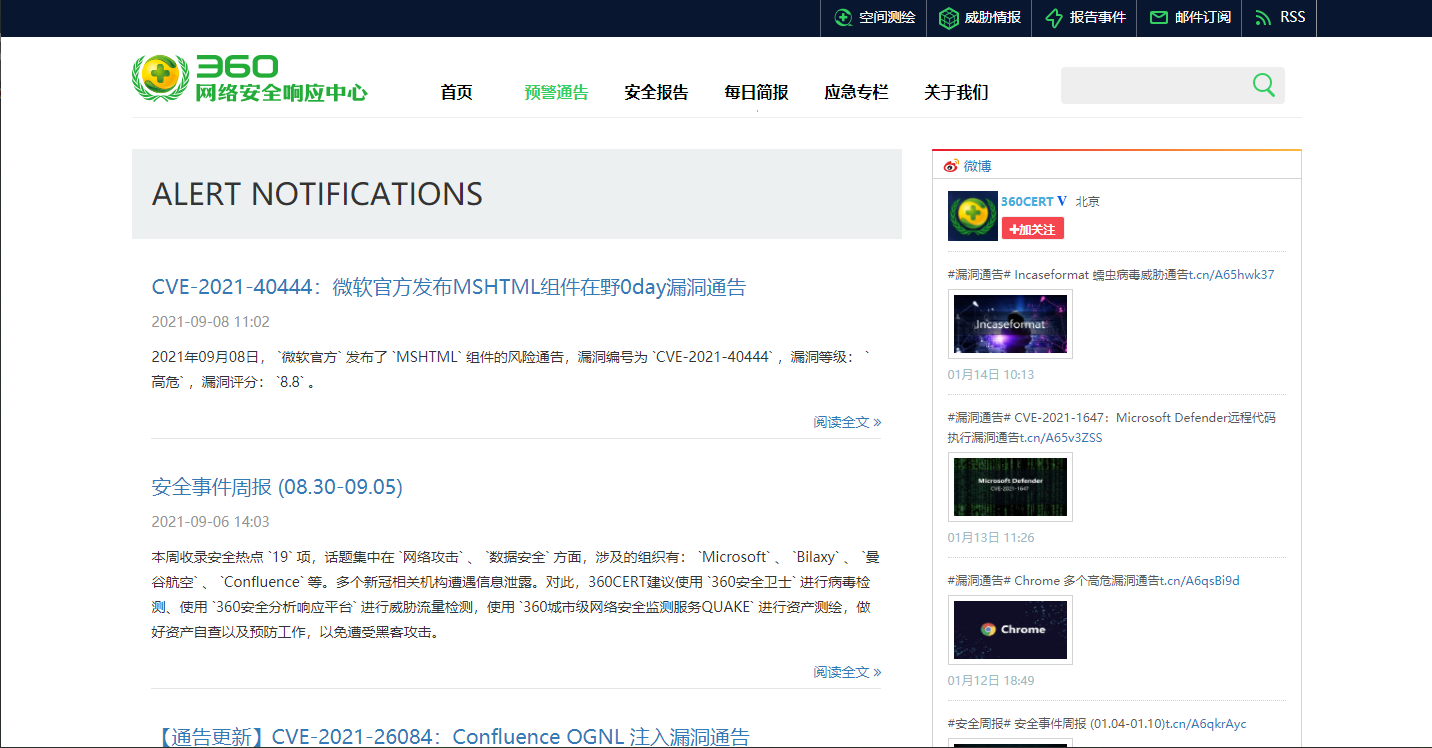Open the 空间测绘 icon in top bar
The height and width of the screenshot is (748, 1432).
point(843,17)
